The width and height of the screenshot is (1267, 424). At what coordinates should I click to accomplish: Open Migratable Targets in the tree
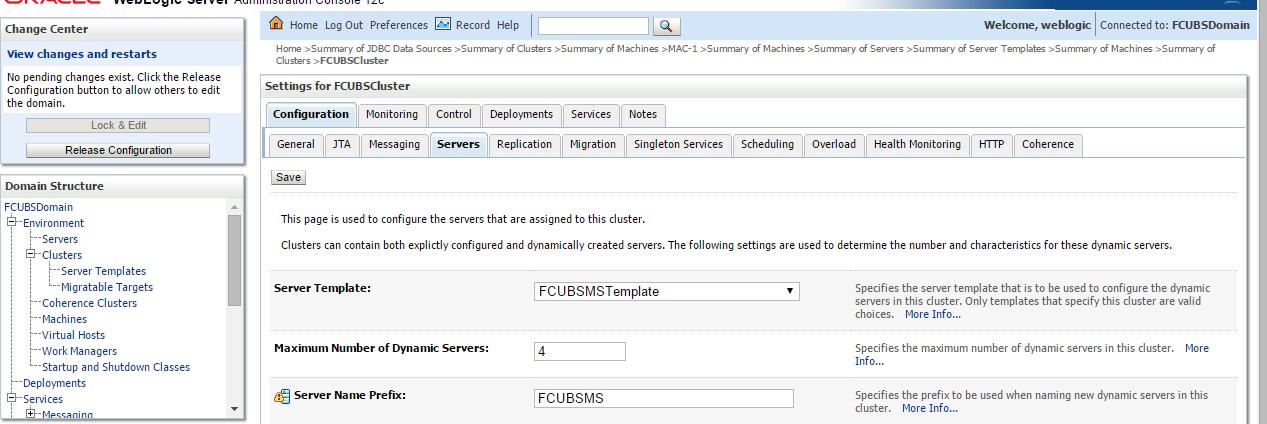(107, 287)
